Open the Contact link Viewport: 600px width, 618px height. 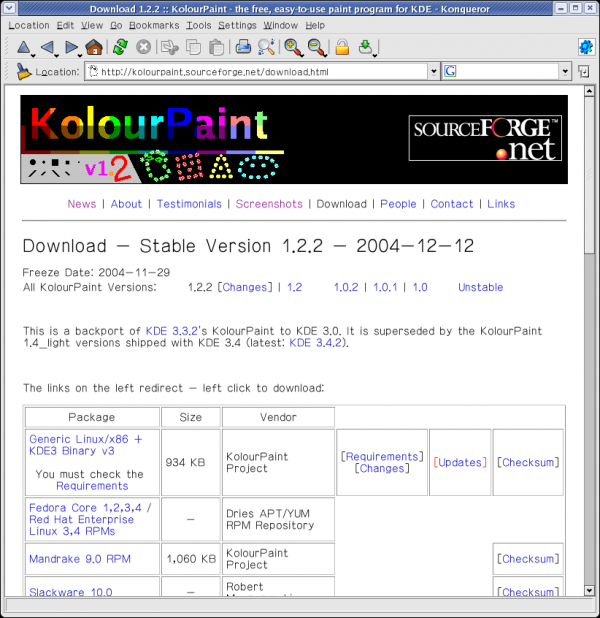pos(452,204)
